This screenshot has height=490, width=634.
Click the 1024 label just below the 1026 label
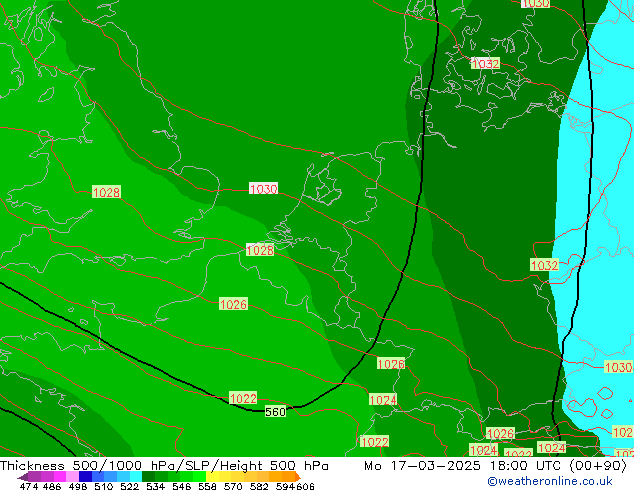point(383,400)
